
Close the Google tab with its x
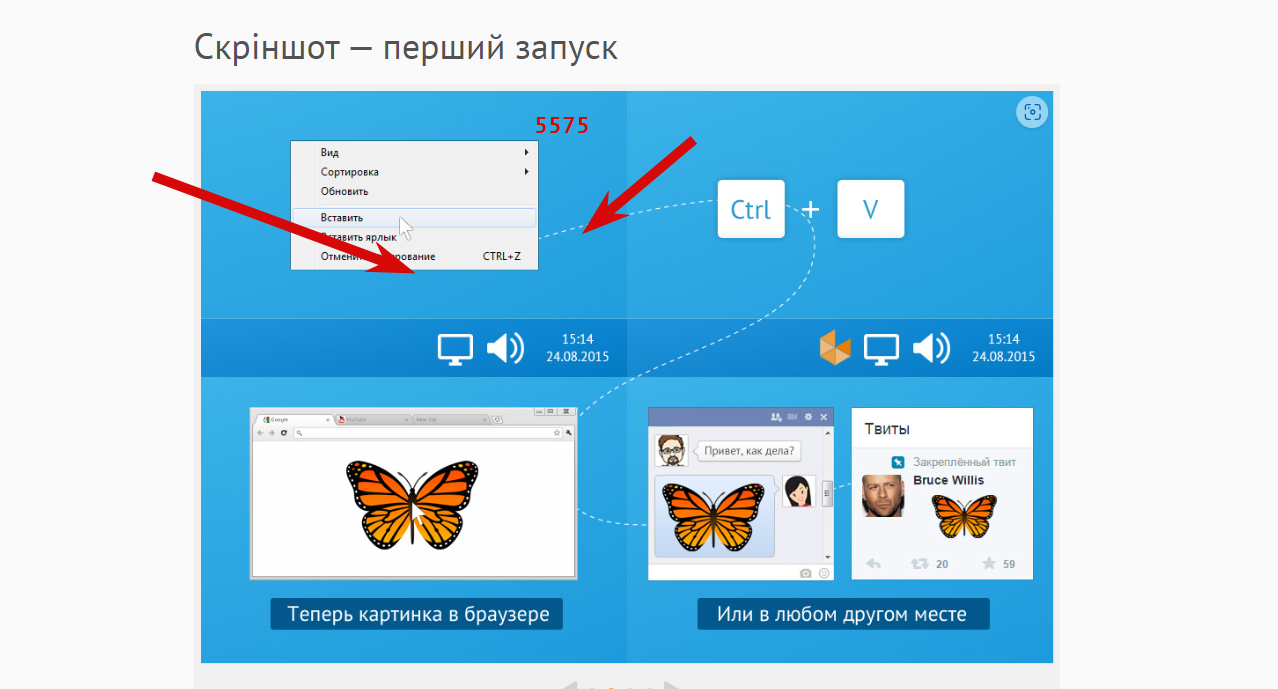point(328,420)
